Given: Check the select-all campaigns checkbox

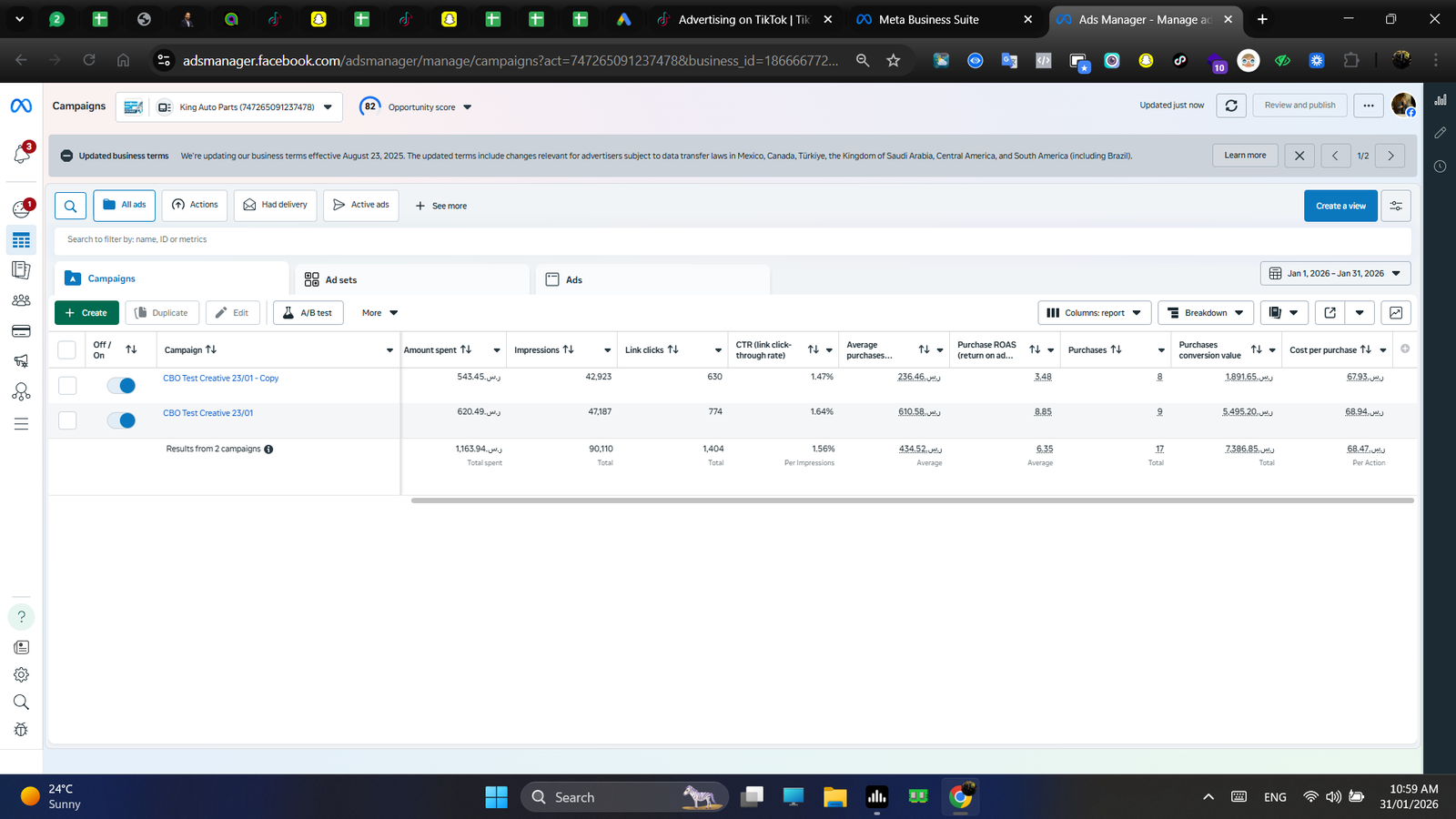Looking at the screenshot, I should pyautogui.click(x=67, y=350).
